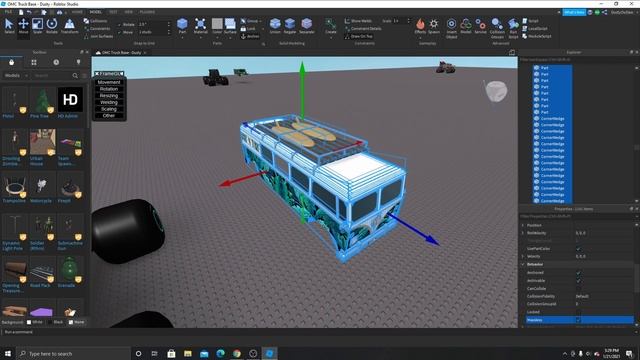Choose the Rotate tool

[51, 26]
